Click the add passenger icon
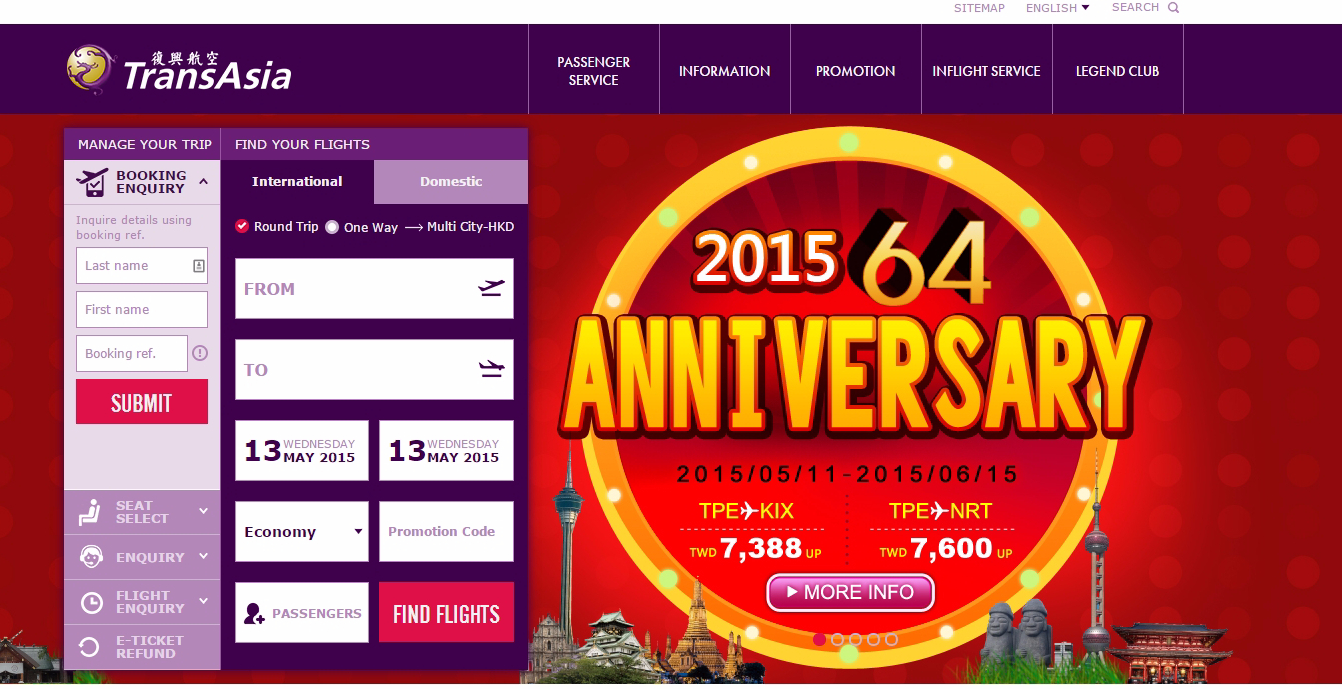This screenshot has width=1342, height=689. pos(254,613)
